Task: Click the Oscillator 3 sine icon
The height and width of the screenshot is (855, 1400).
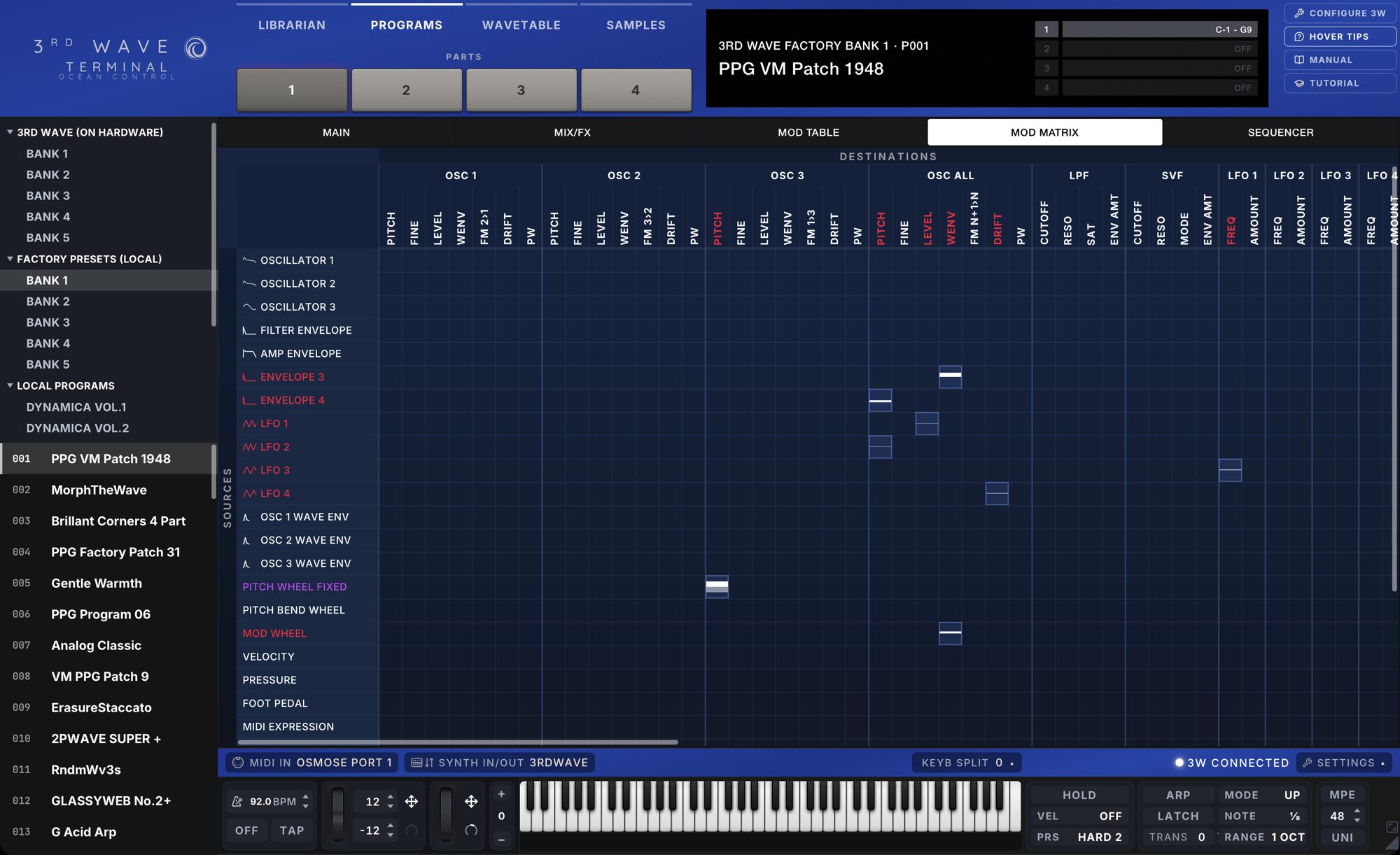Action: tap(249, 307)
